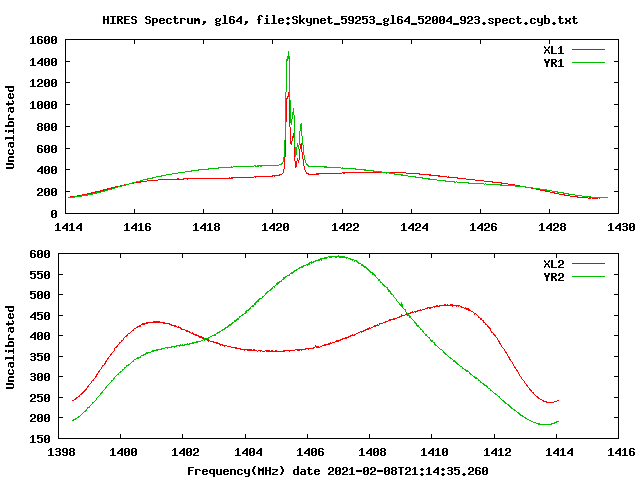Click the 450 y-axis tick label

coord(40,316)
